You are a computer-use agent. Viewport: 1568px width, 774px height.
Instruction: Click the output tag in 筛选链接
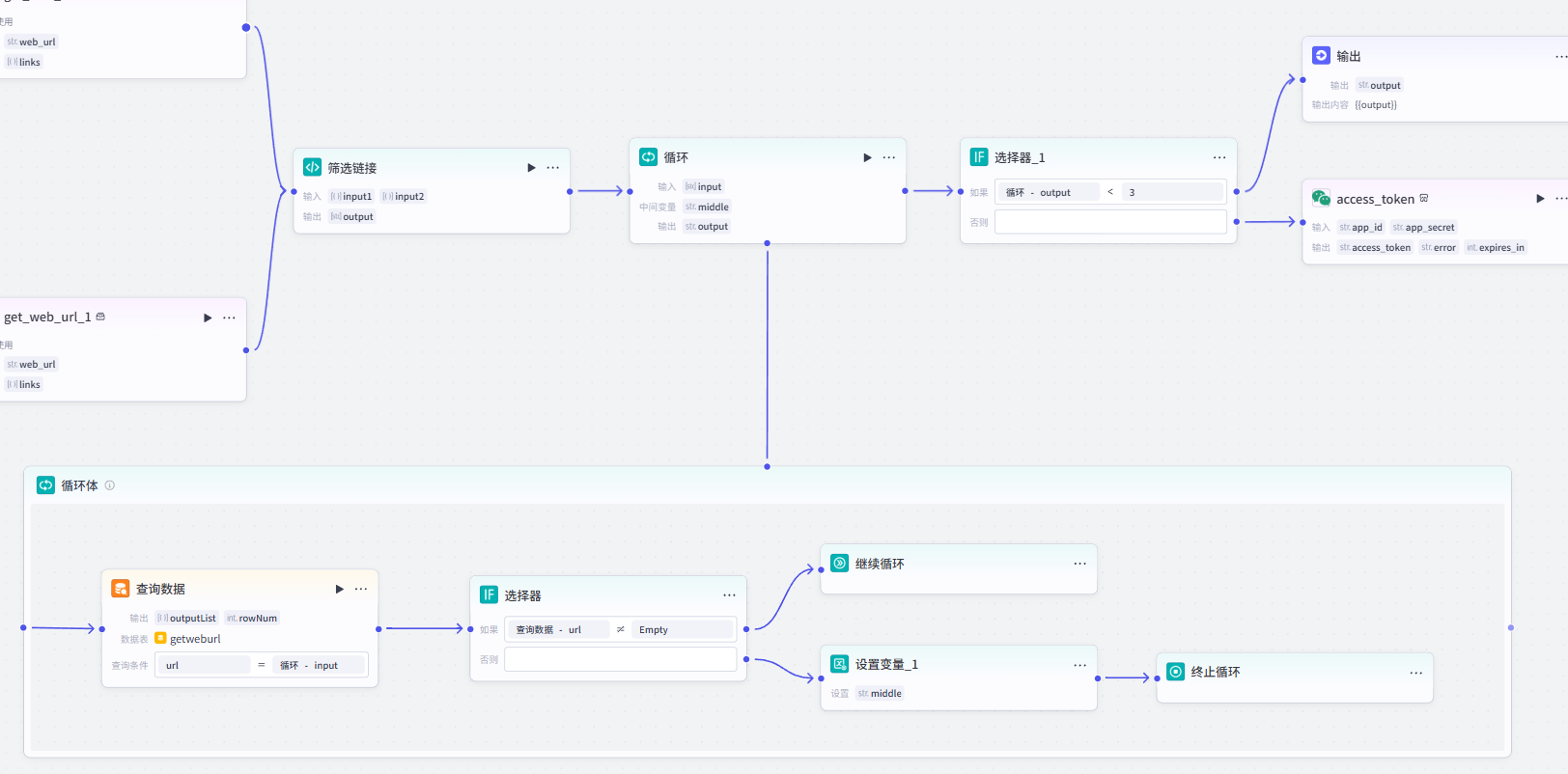click(351, 216)
